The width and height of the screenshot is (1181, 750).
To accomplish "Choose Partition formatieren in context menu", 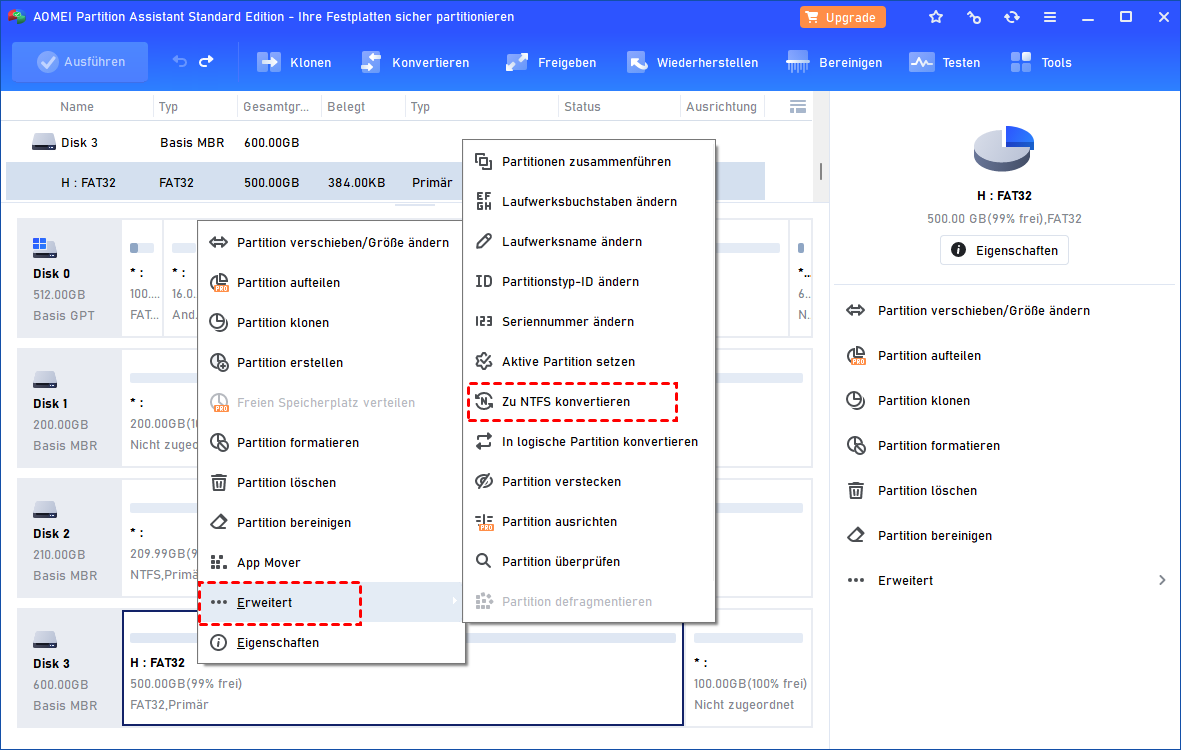I will click(331, 442).
